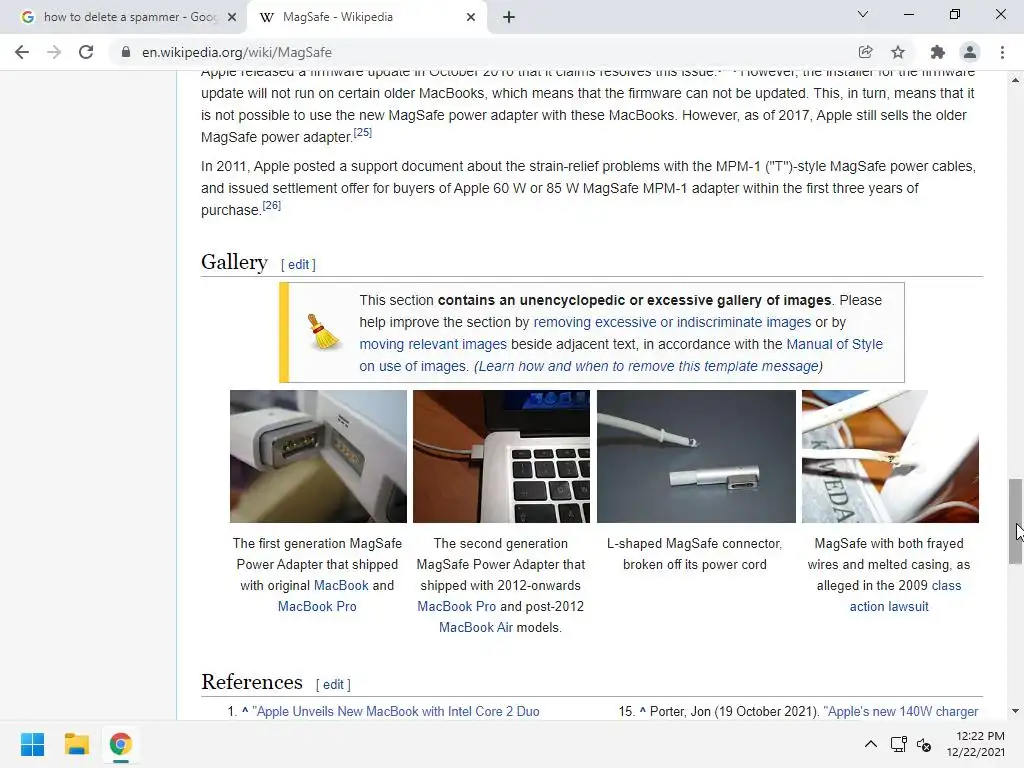Viewport: 1024px width, 768px height.
Task: Open the taskbar clock and date
Action: tap(976, 744)
